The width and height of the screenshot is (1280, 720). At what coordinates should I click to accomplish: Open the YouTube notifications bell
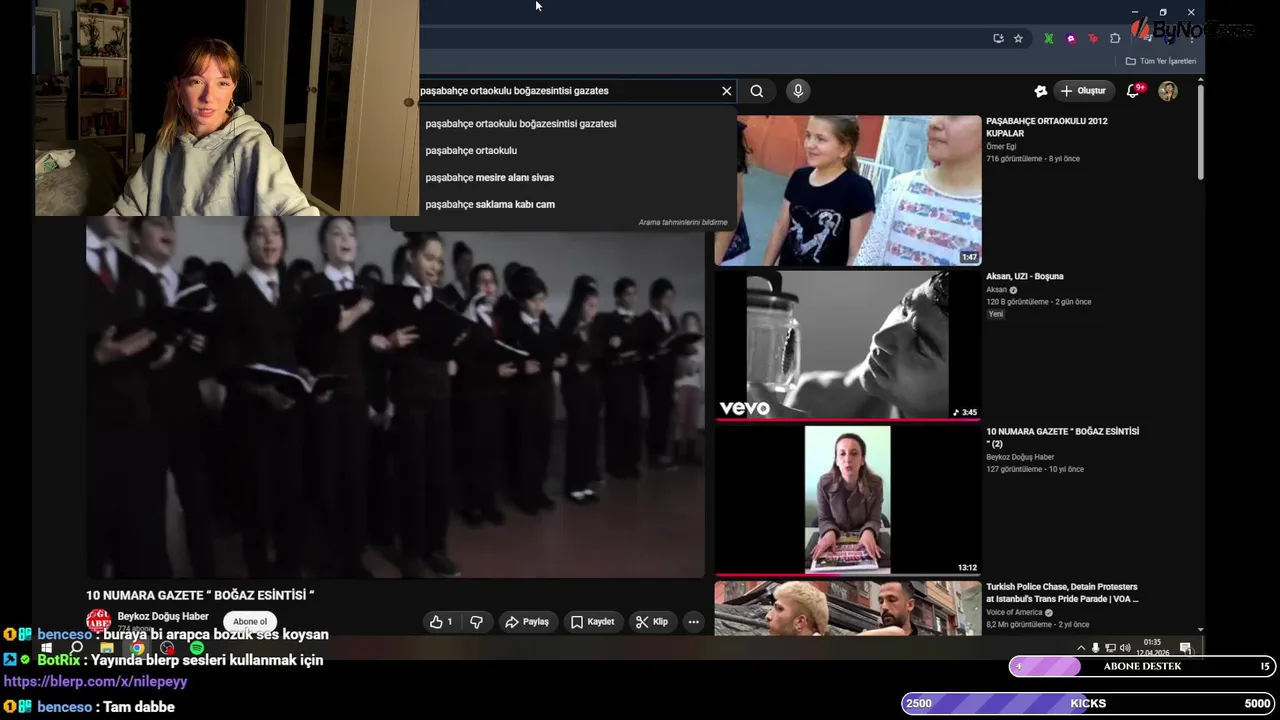click(1133, 91)
